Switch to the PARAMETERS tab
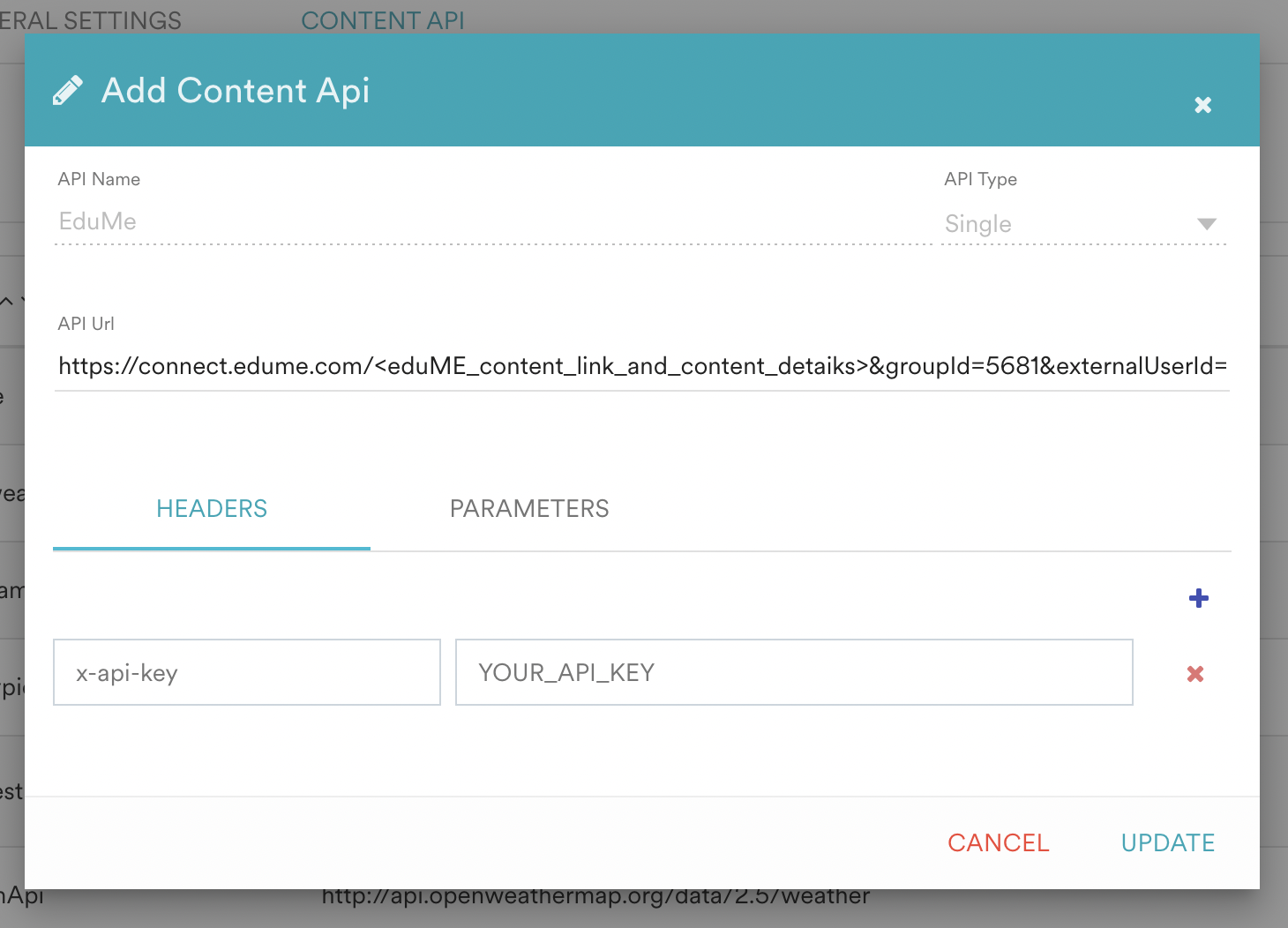1288x928 pixels. (529, 509)
